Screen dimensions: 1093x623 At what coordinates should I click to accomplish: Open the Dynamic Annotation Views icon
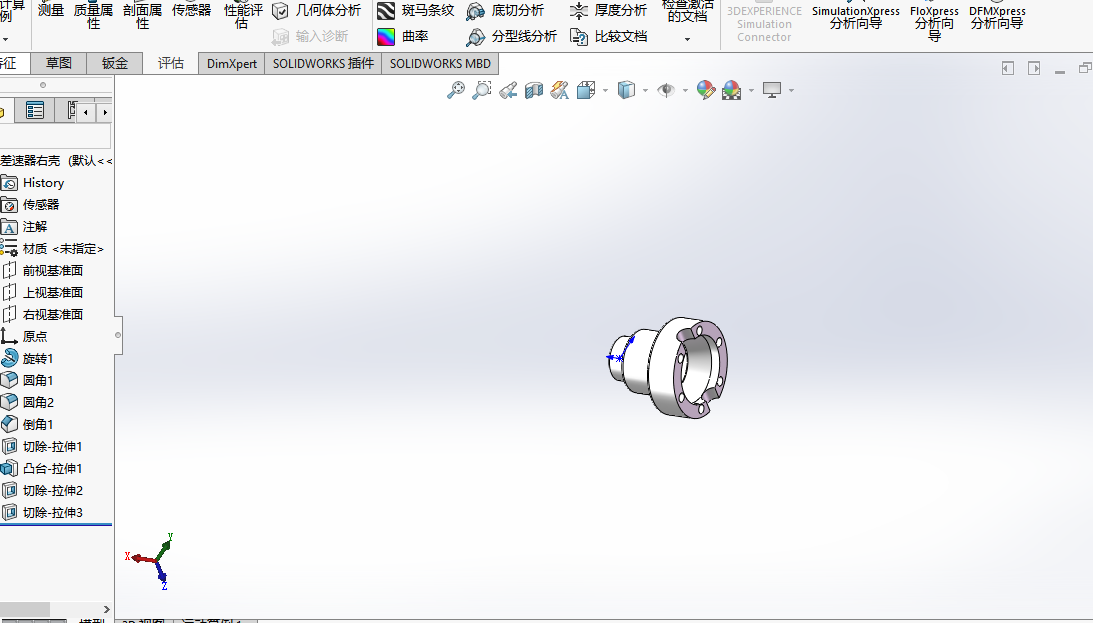click(560, 90)
